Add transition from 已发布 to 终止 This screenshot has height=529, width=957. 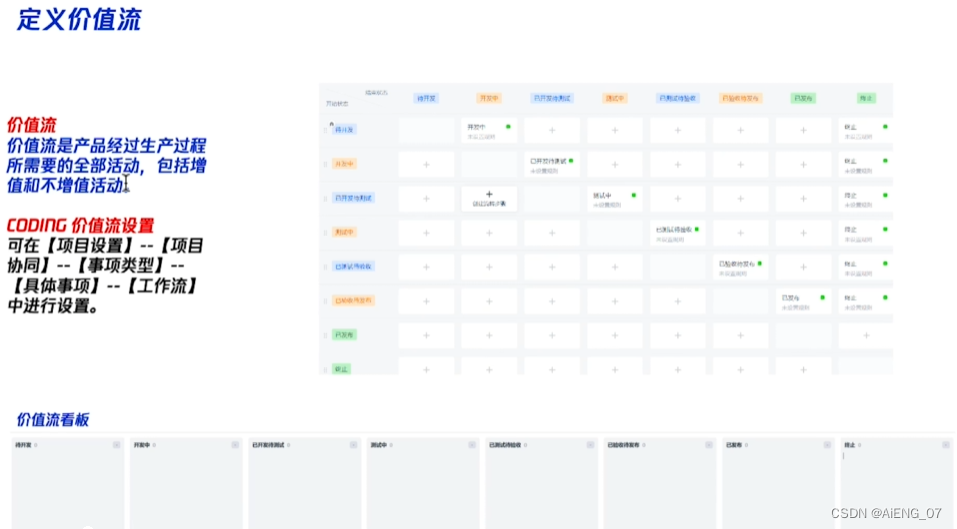coord(866,336)
